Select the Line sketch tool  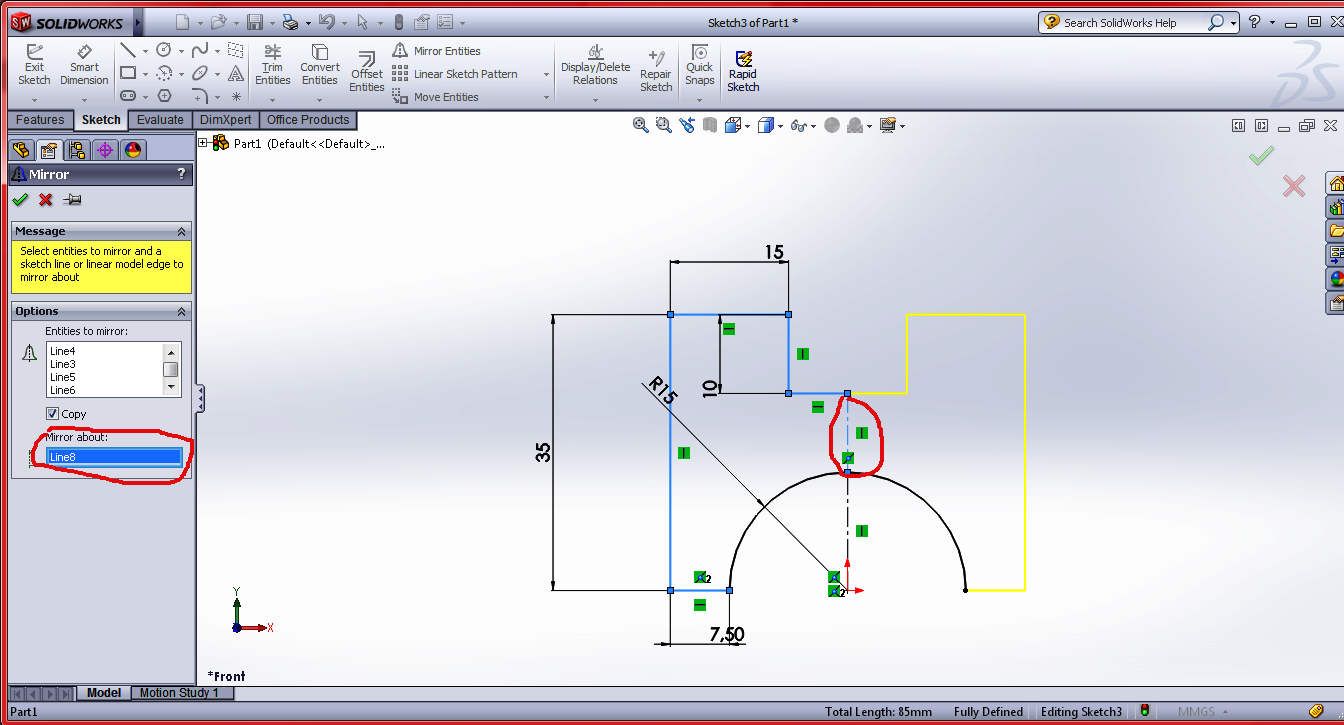(128, 50)
